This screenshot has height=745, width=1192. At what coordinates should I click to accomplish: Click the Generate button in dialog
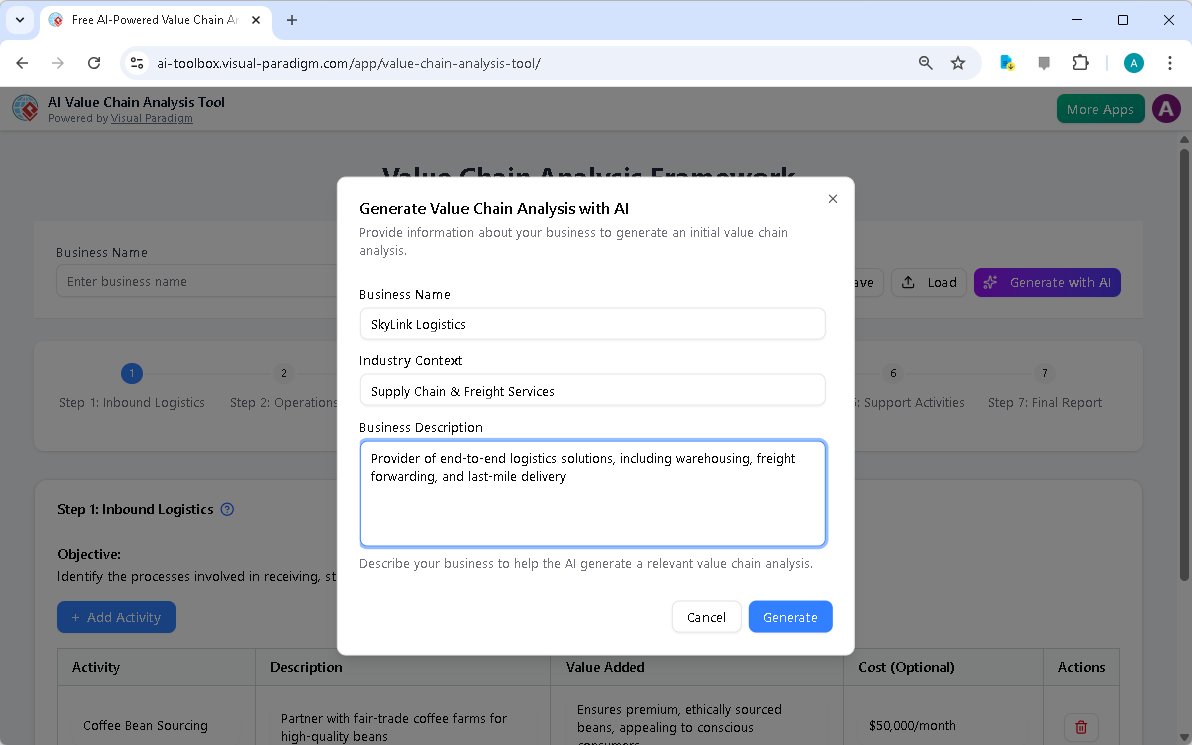790,617
